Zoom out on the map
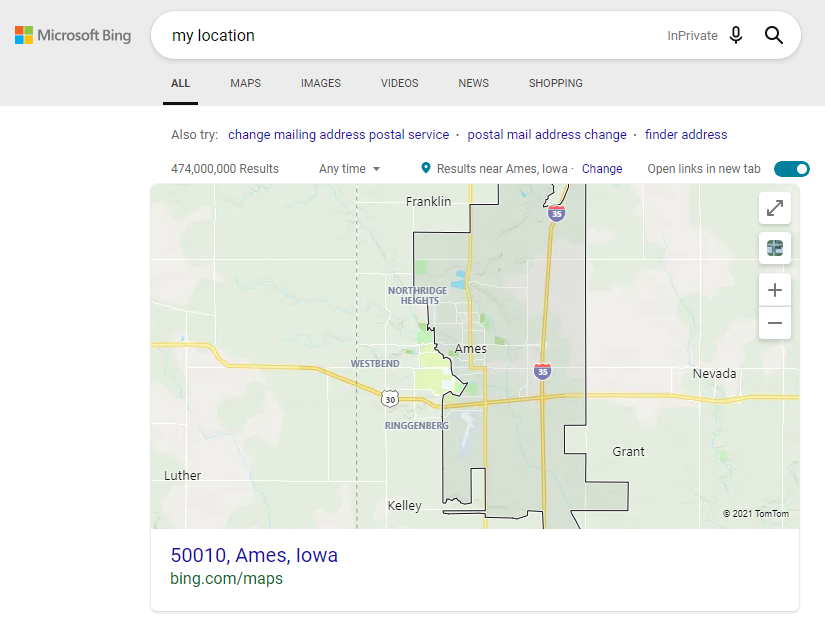The height and width of the screenshot is (626, 825). click(x=774, y=323)
